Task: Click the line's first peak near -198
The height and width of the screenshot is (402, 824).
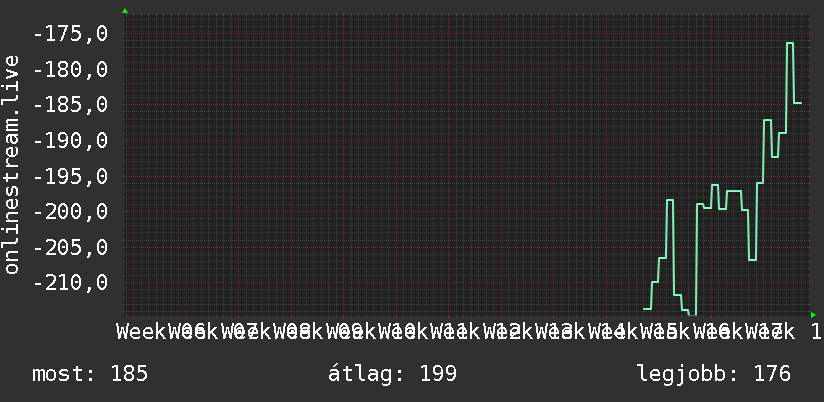Action: [670, 200]
